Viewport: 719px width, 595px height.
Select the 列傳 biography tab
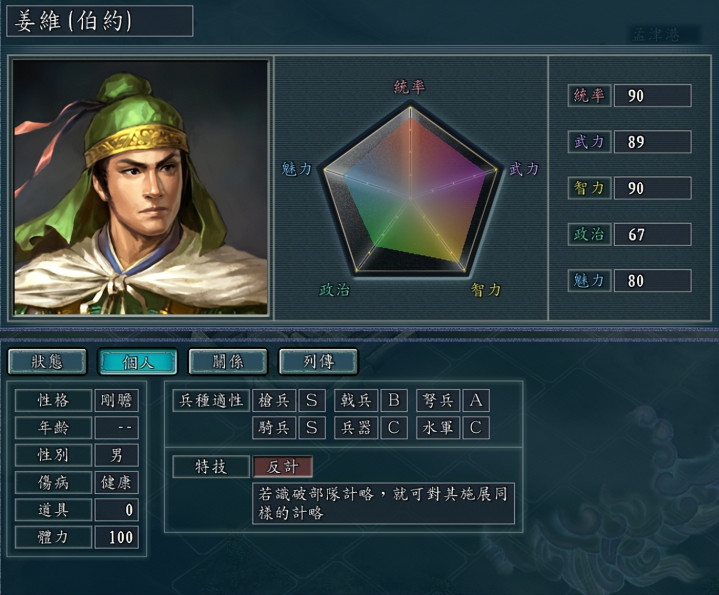coord(317,361)
